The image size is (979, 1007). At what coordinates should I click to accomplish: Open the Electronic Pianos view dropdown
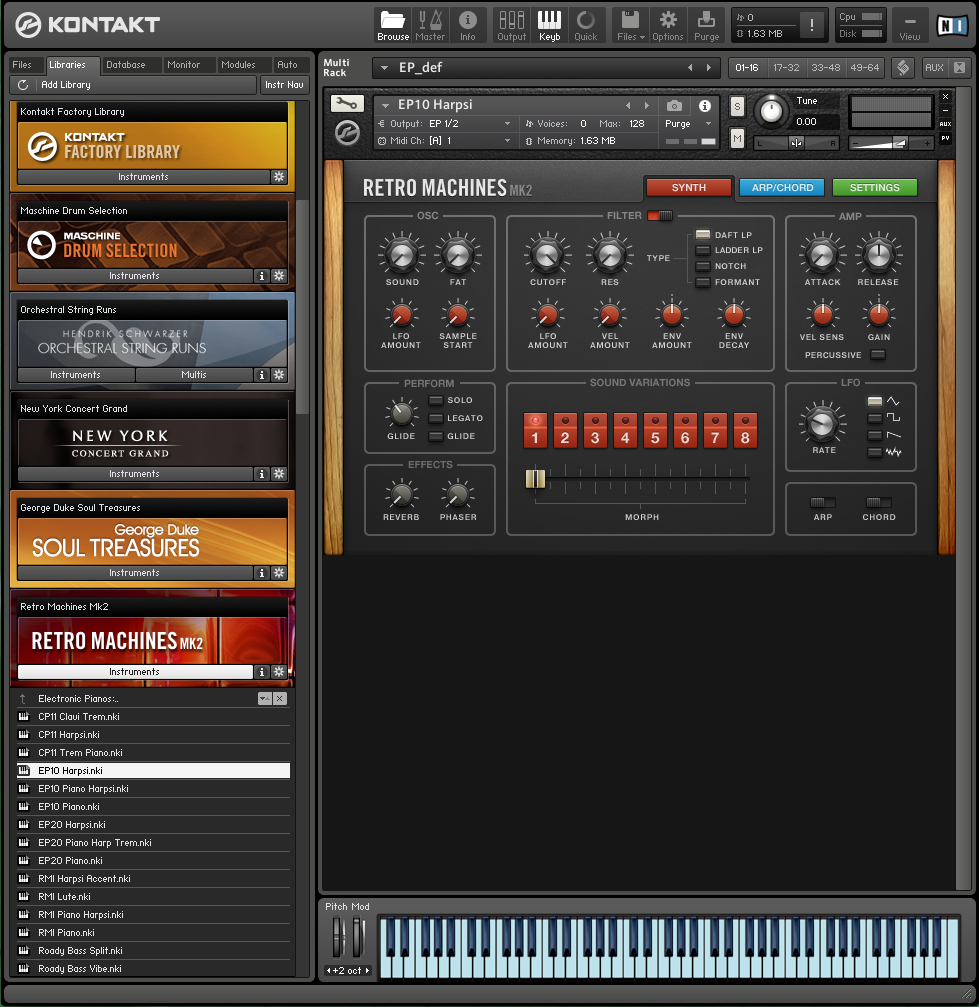(x=265, y=699)
